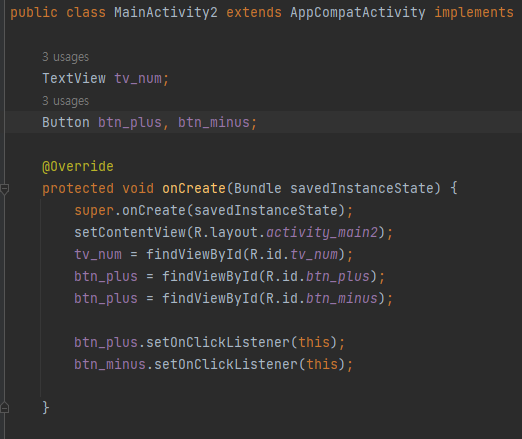
Task: Open the '3 usages' hint above TextView tv_num
Action: [66, 57]
